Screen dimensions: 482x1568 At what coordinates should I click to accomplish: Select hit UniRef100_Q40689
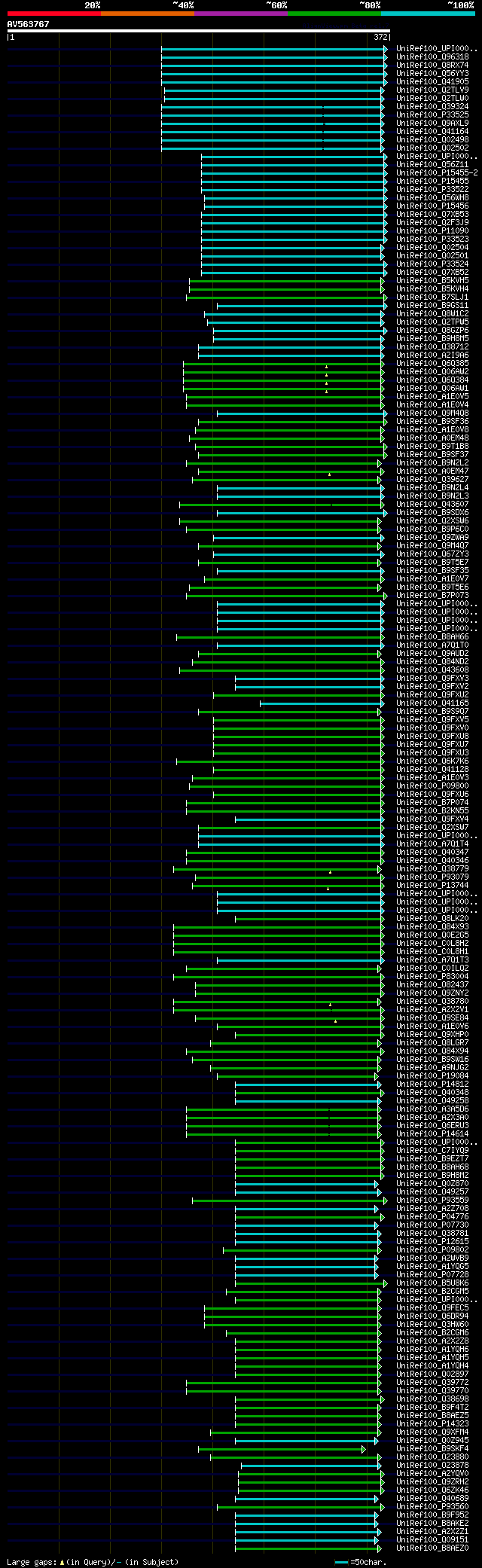tap(432, 1498)
